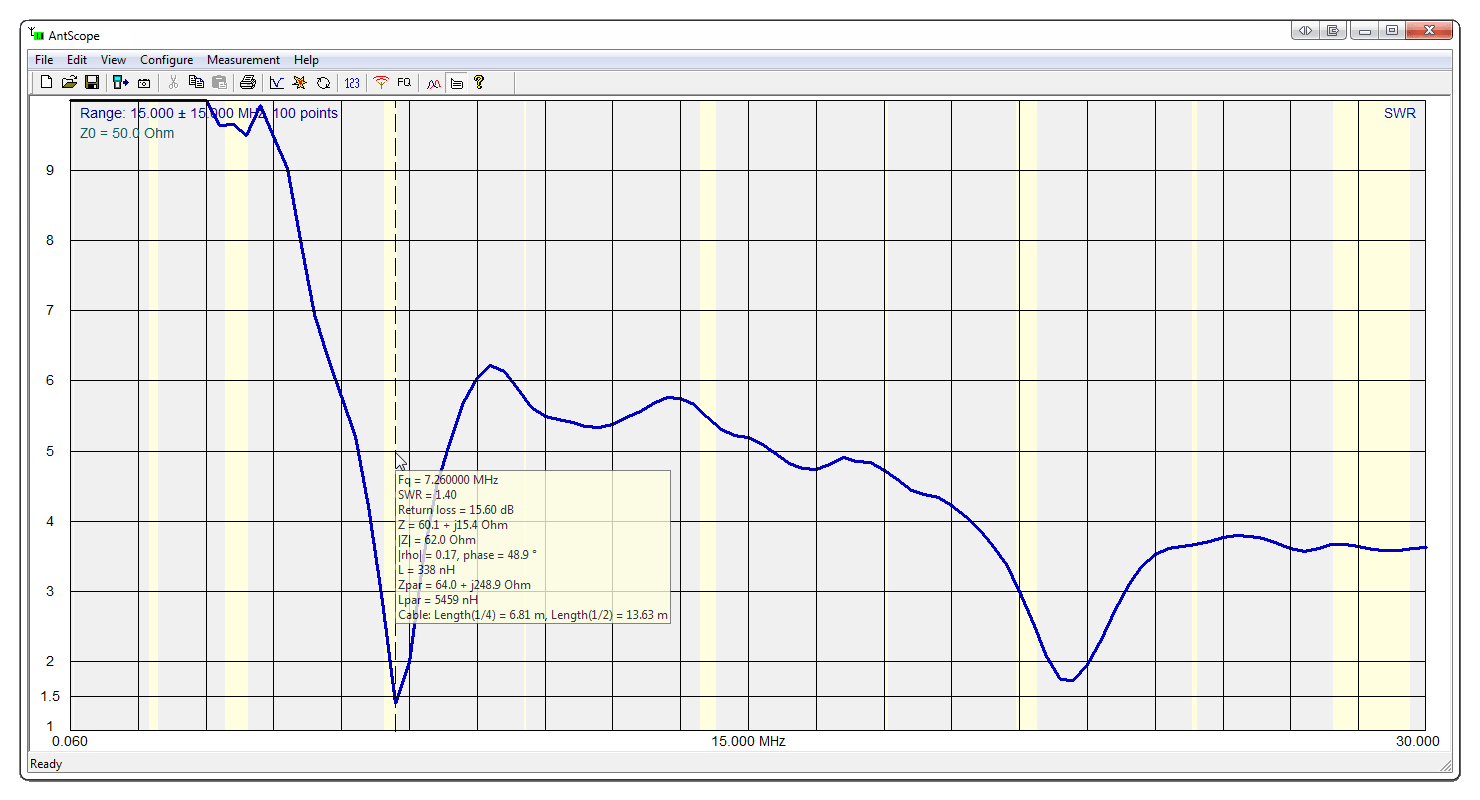Click the red-blue dual curves icon
The width and height of the screenshot is (1480, 800).
[434, 83]
